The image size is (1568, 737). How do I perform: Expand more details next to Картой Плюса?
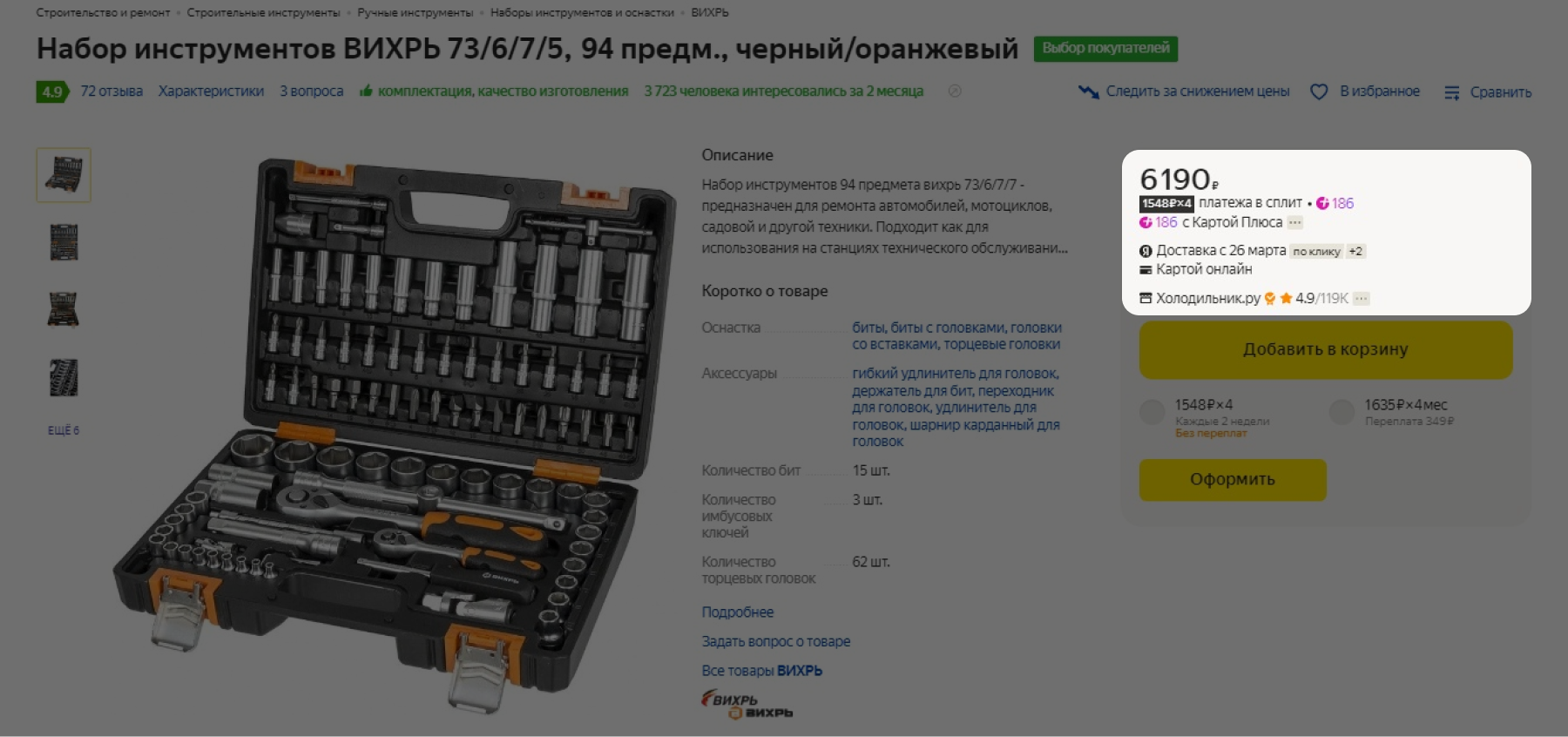pyautogui.click(x=1295, y=222)
